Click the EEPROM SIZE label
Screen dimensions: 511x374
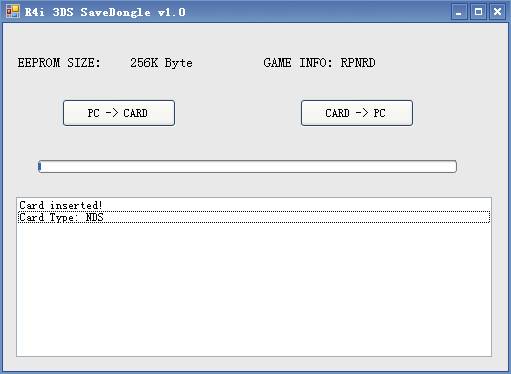pyautogui.click(x=59, y=63)
